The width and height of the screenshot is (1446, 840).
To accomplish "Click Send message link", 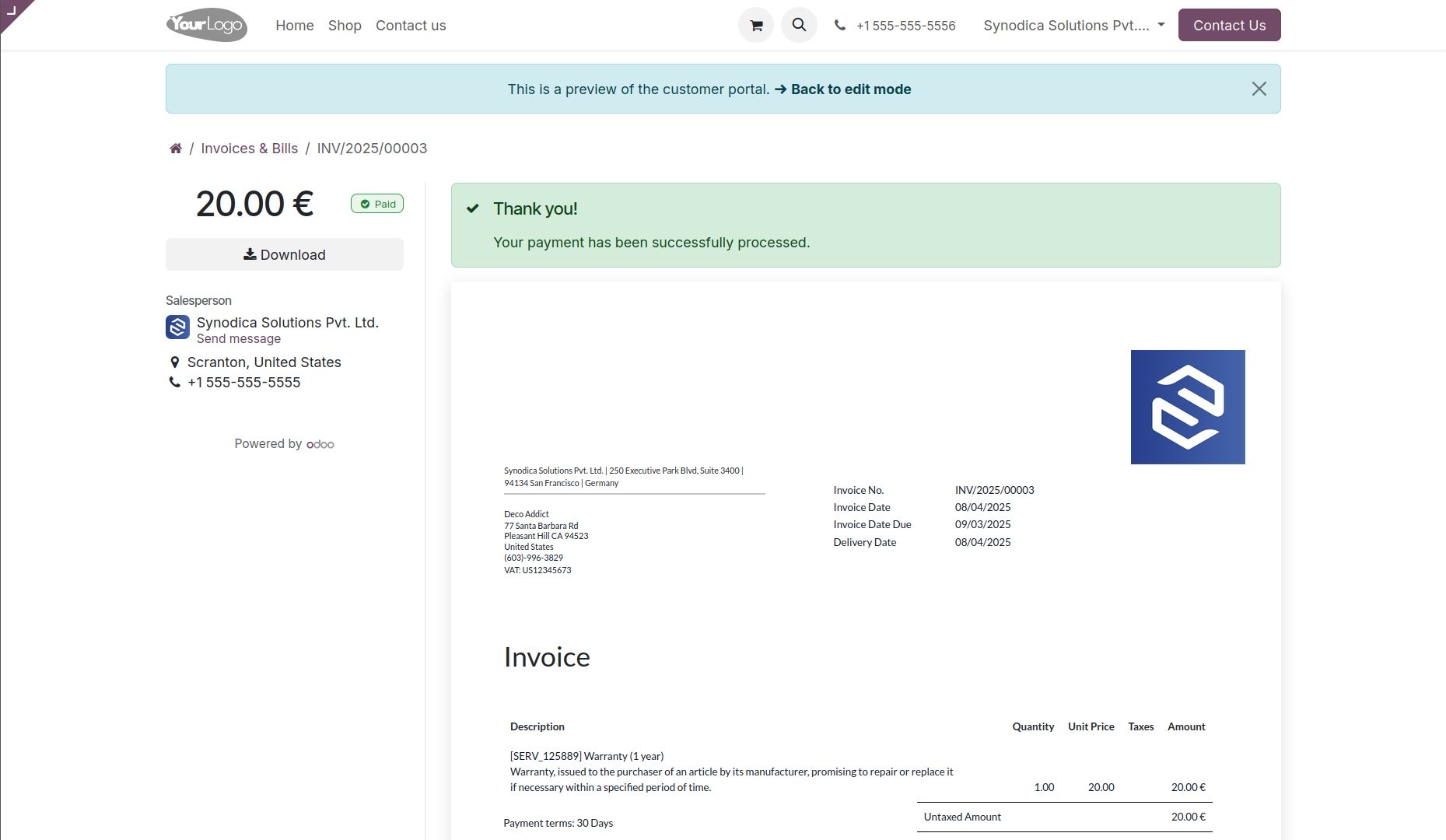I will point(239,339).
